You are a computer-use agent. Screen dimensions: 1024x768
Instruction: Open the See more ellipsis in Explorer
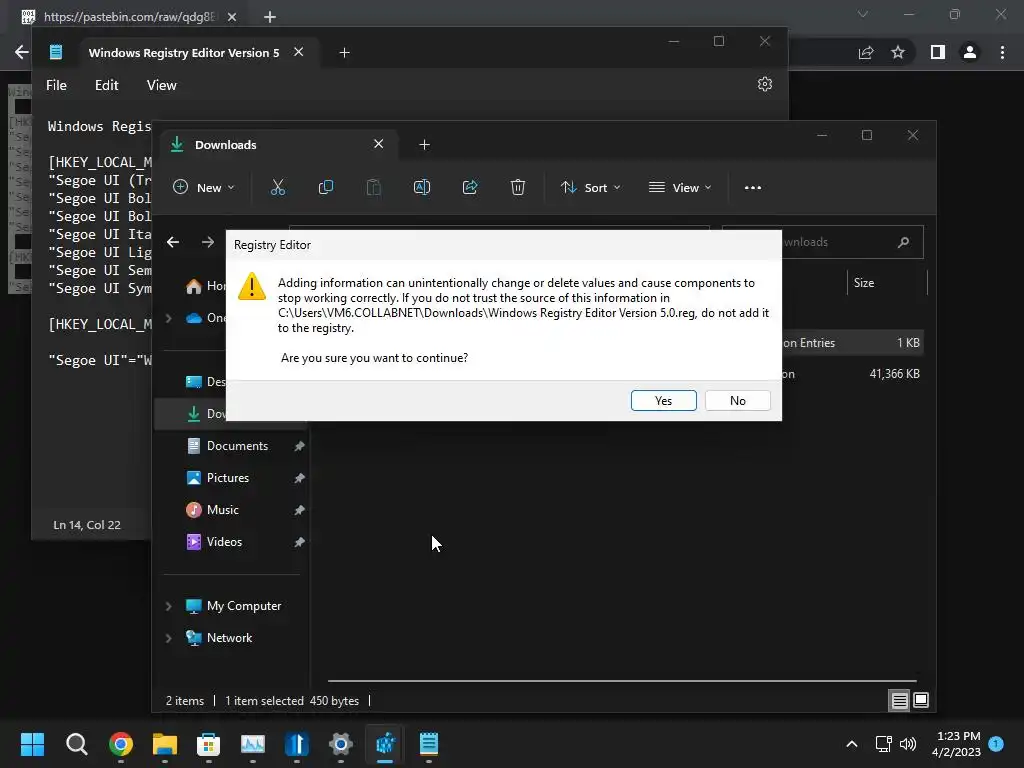point(752,187)
